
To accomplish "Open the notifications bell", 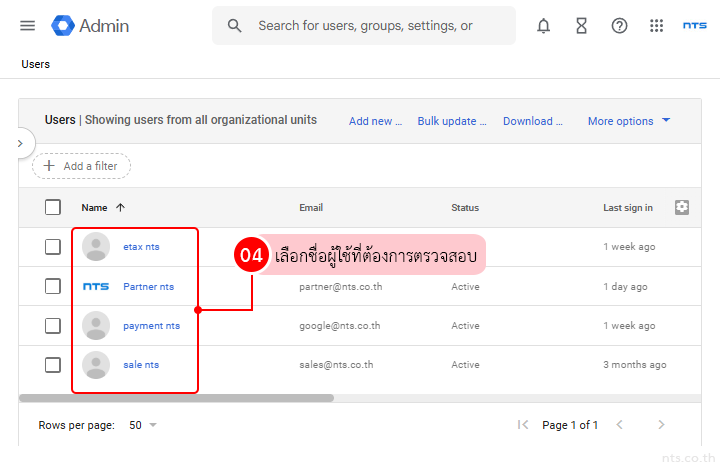I will (543, 26).
